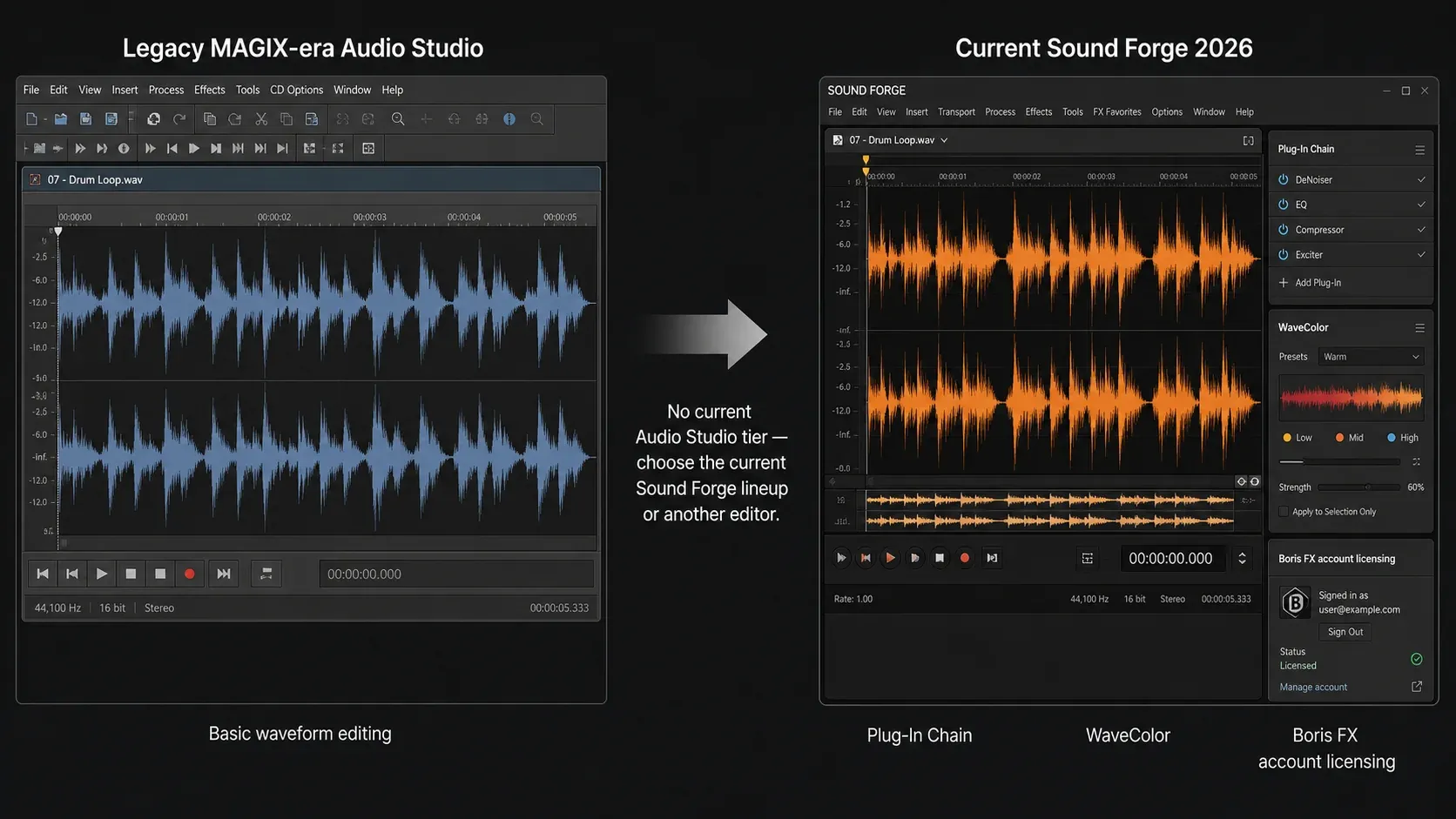Click selection icon left of Sound Forge 2026 timecode

1088,559
